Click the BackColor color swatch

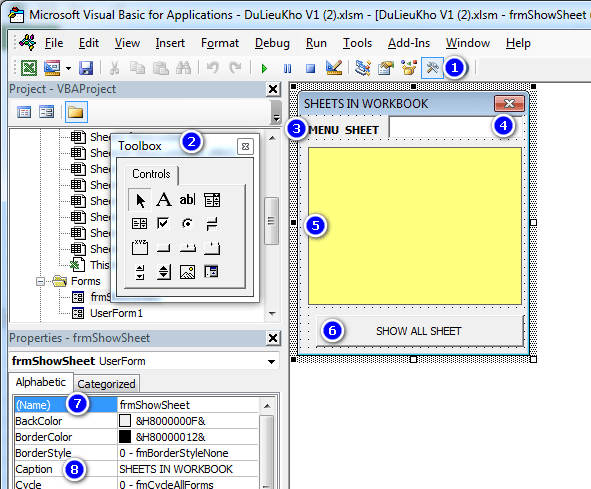pyautogui.click(x=125, y=421)
